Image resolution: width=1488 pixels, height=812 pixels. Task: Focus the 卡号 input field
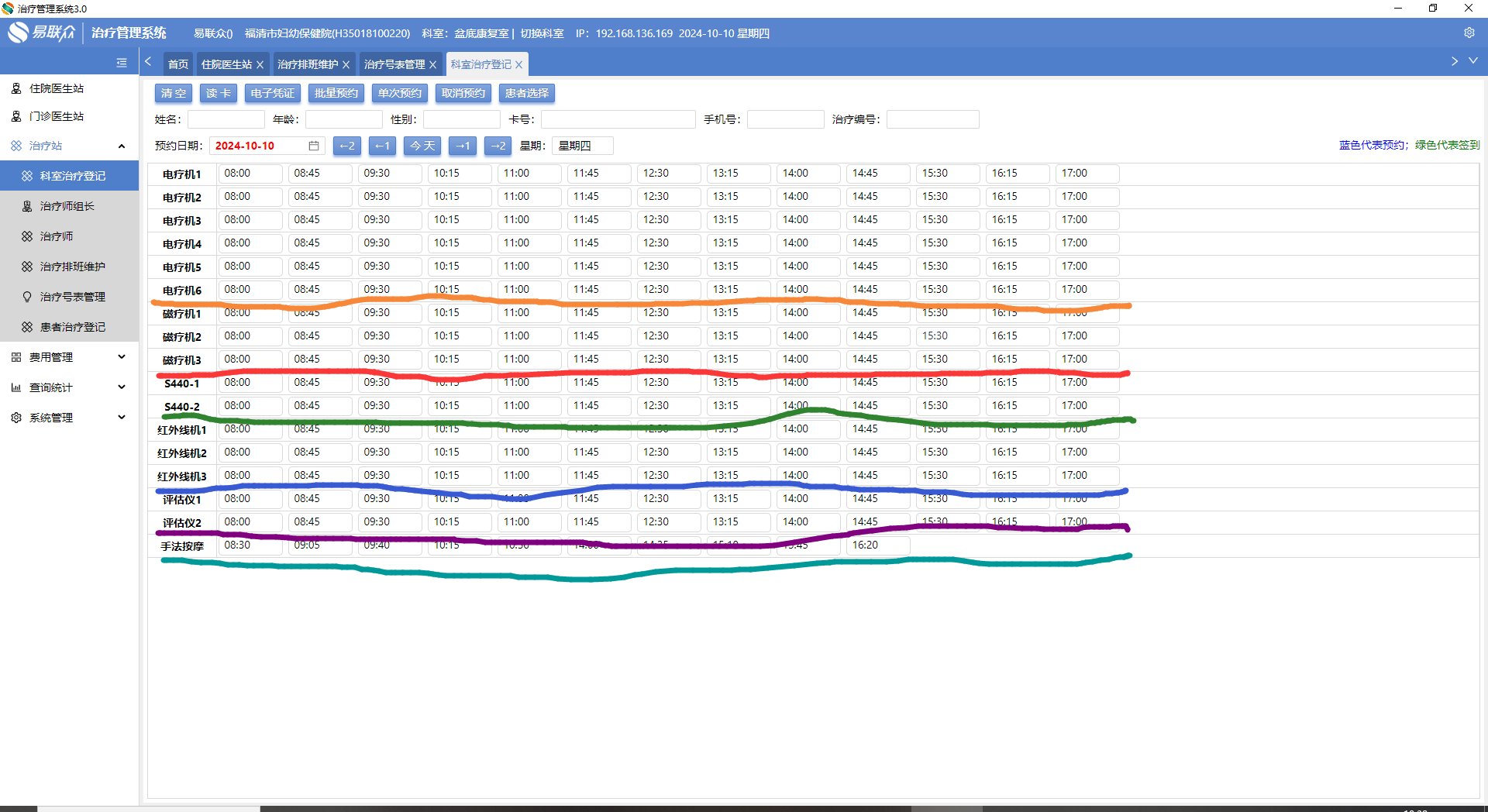[618, 119]
